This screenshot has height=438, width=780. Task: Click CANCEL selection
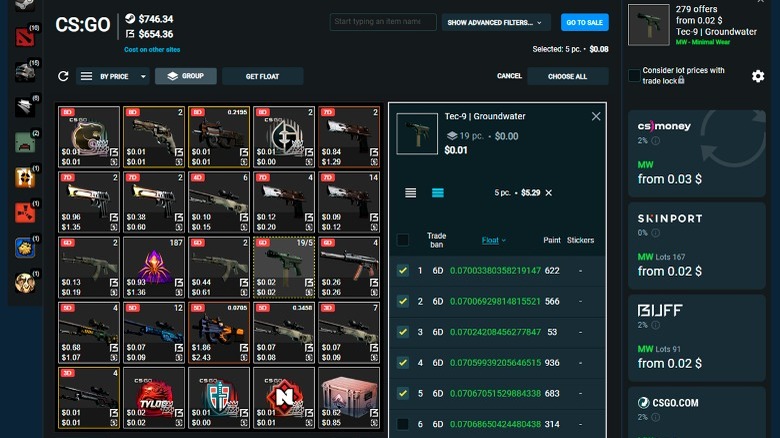tap(509, 76)
